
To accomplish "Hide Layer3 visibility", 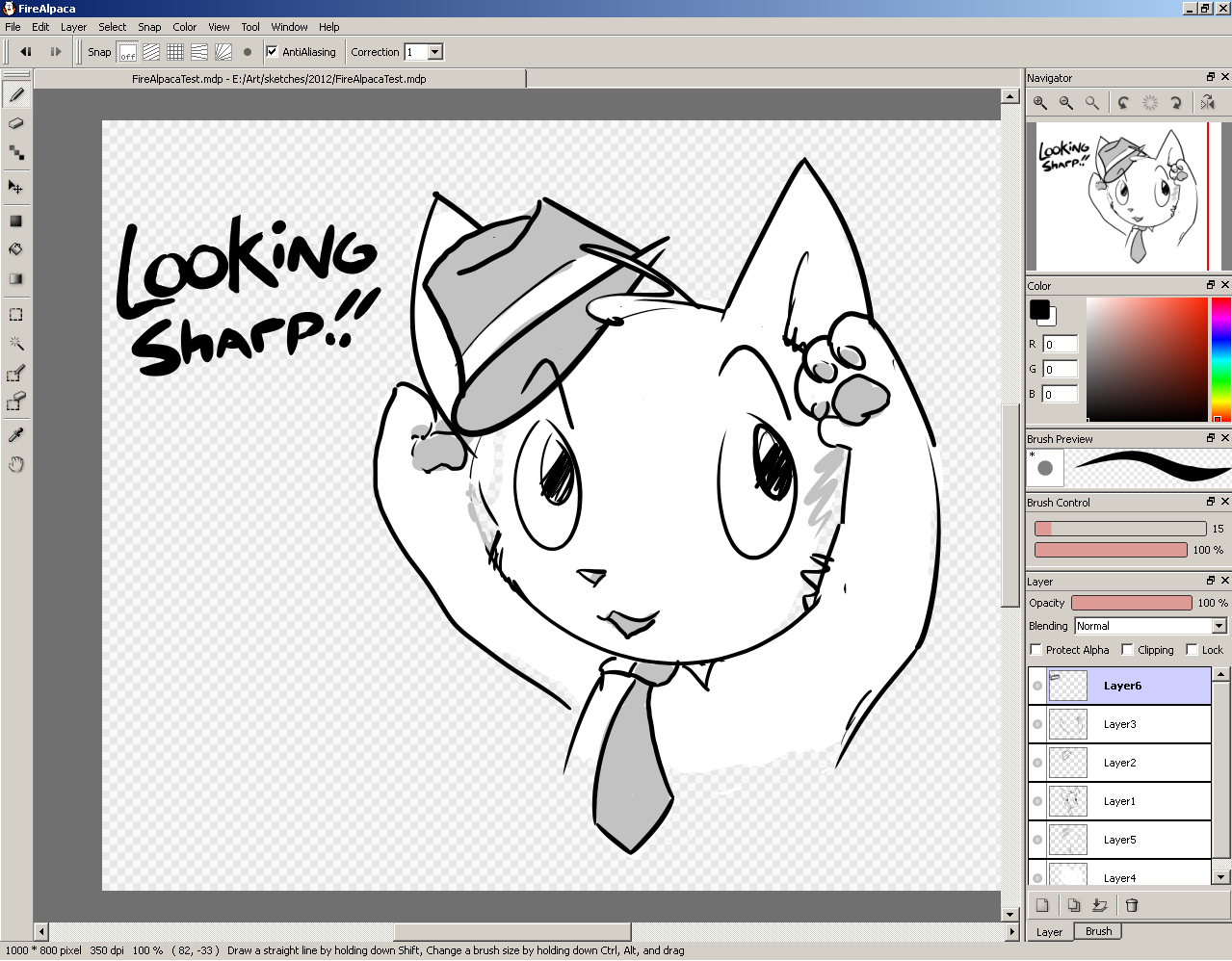I will coord(1037,724).
